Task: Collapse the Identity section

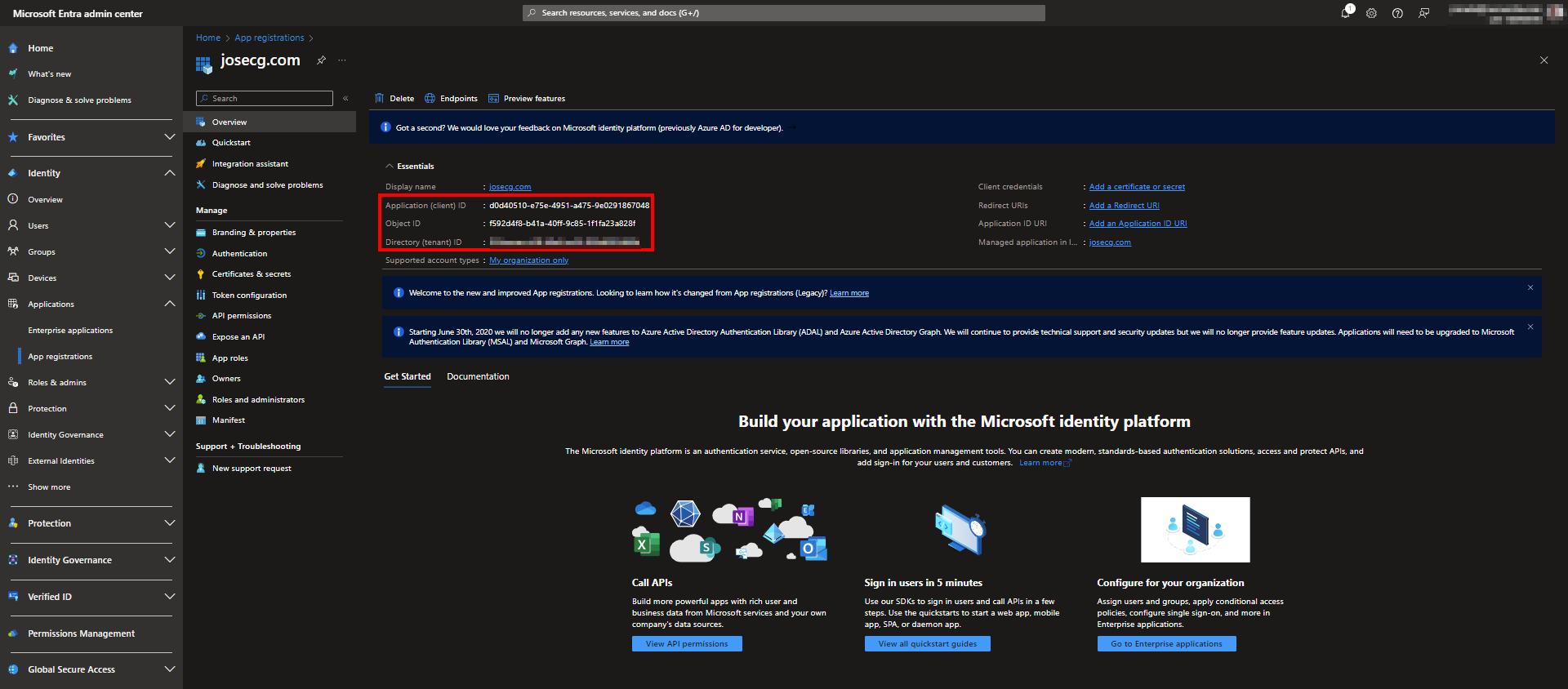Action: pyautogui.click(x=169, y=173)
